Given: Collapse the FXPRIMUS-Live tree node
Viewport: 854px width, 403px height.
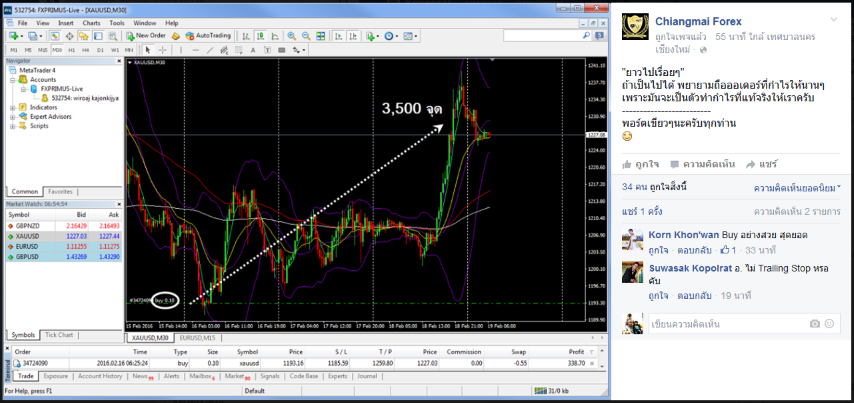Looking at the screenshot, I should point(24,89).
